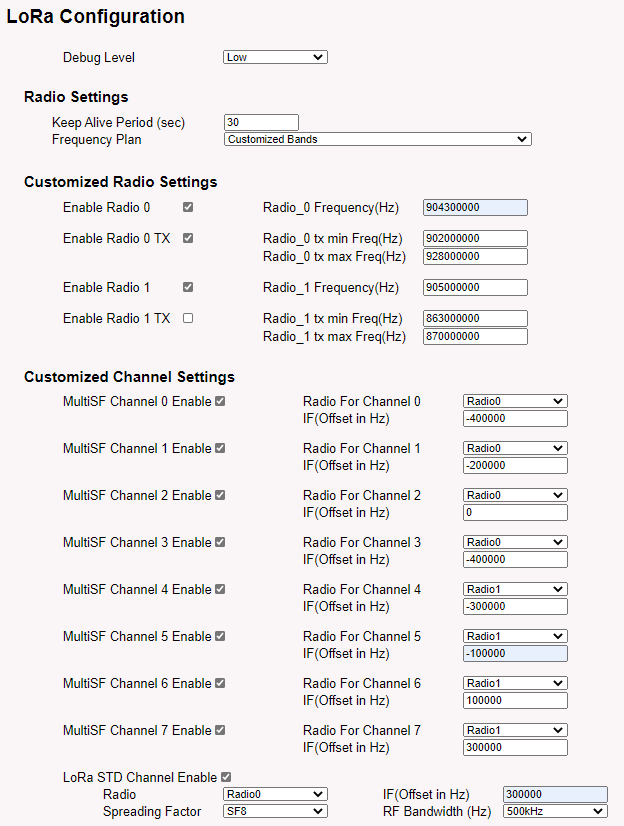624x826 pixels.
Task: Expand the RF Bandwidth (Hz) dropdown
Action: tap(555, 811)
